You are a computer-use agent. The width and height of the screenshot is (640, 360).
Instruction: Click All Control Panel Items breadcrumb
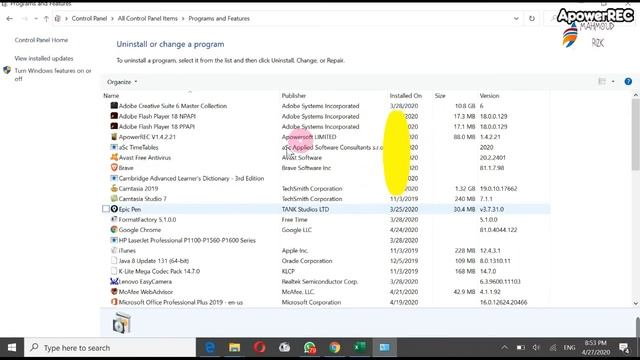tap(147, 18)
